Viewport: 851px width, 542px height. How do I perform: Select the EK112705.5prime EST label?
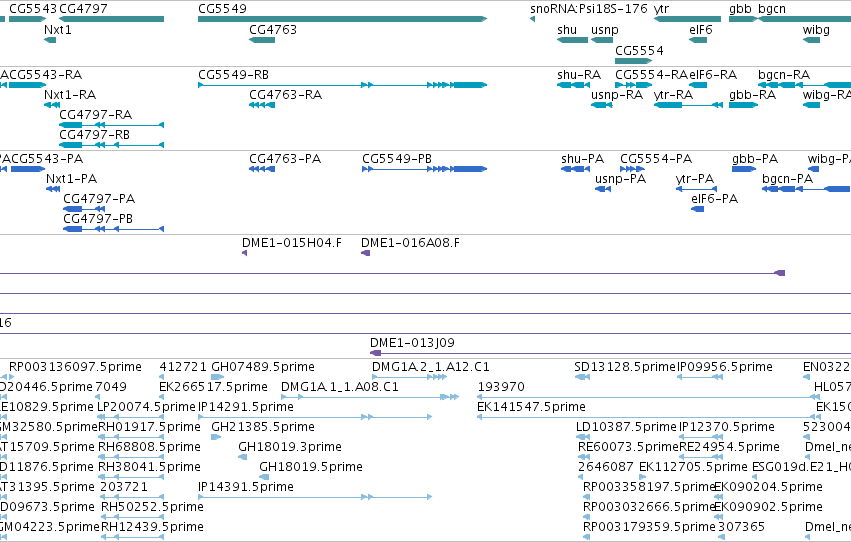tap(694, 467)
